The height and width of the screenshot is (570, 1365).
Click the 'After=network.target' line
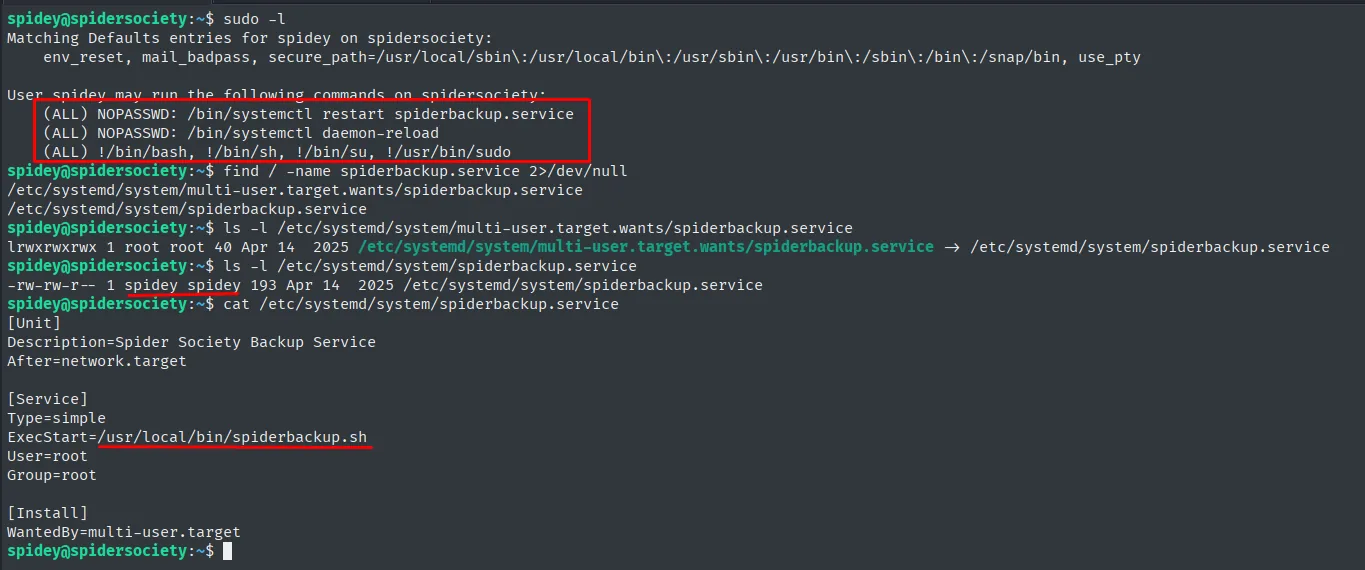coord(97,361)
